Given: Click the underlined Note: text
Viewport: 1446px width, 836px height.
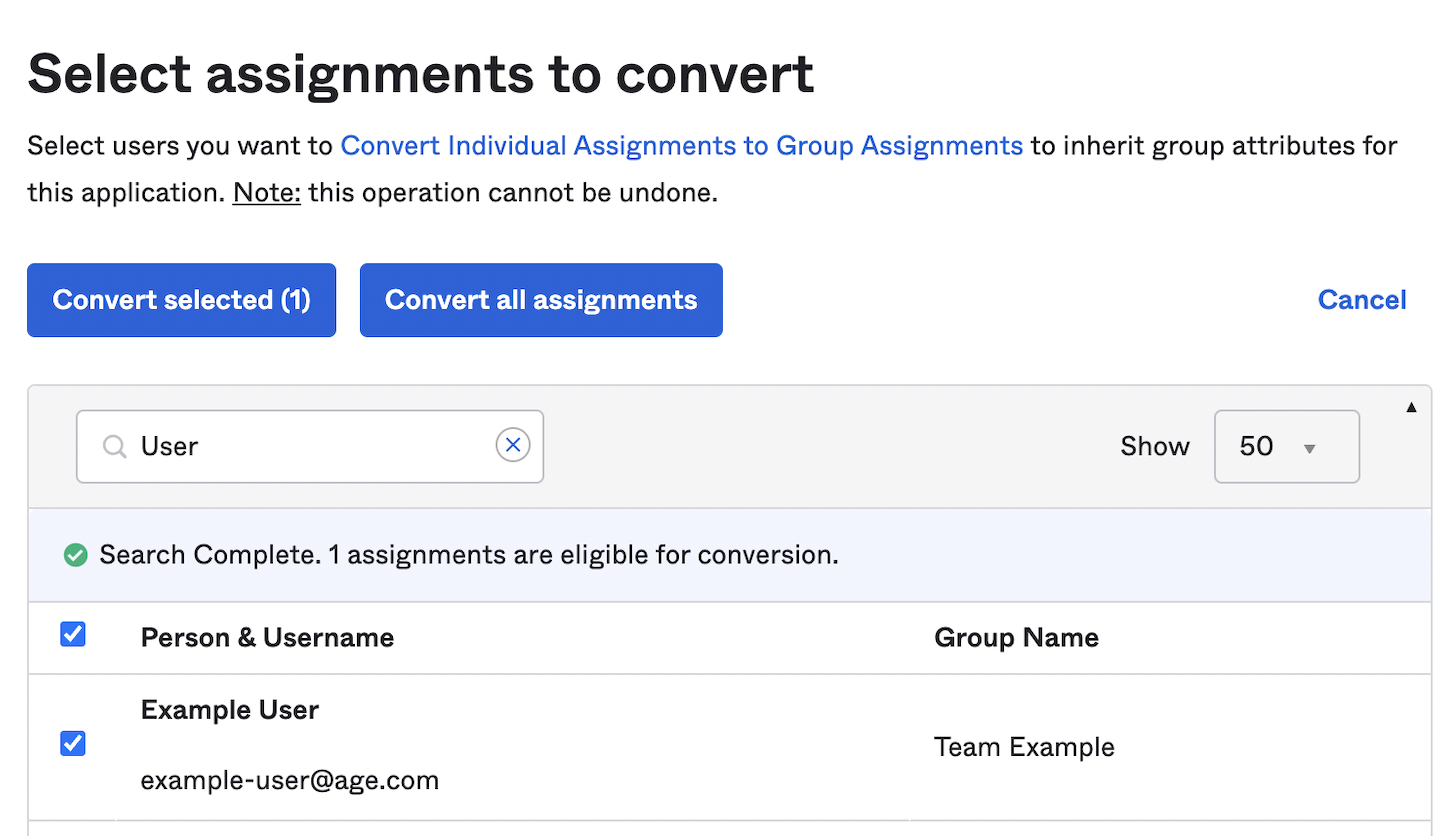Looking at the screenshot, I should (x=267, y=193).
